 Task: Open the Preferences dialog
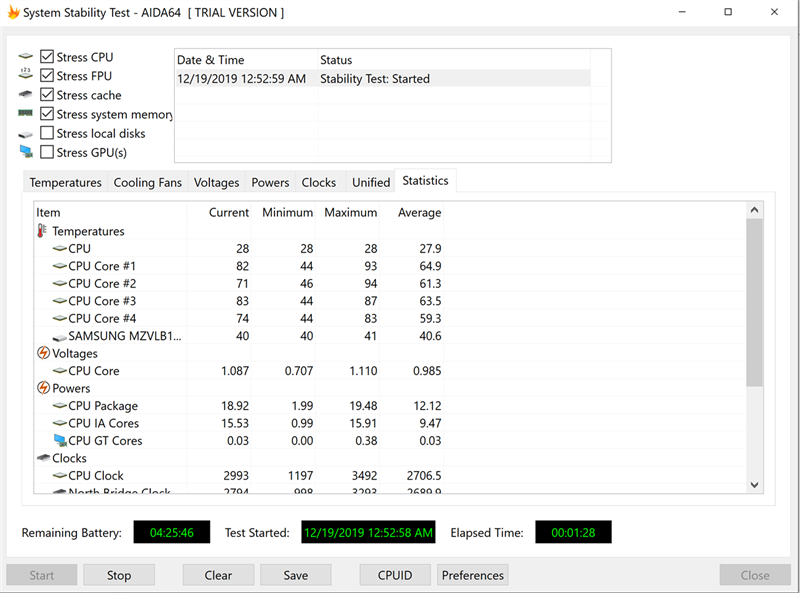[473, 575]
